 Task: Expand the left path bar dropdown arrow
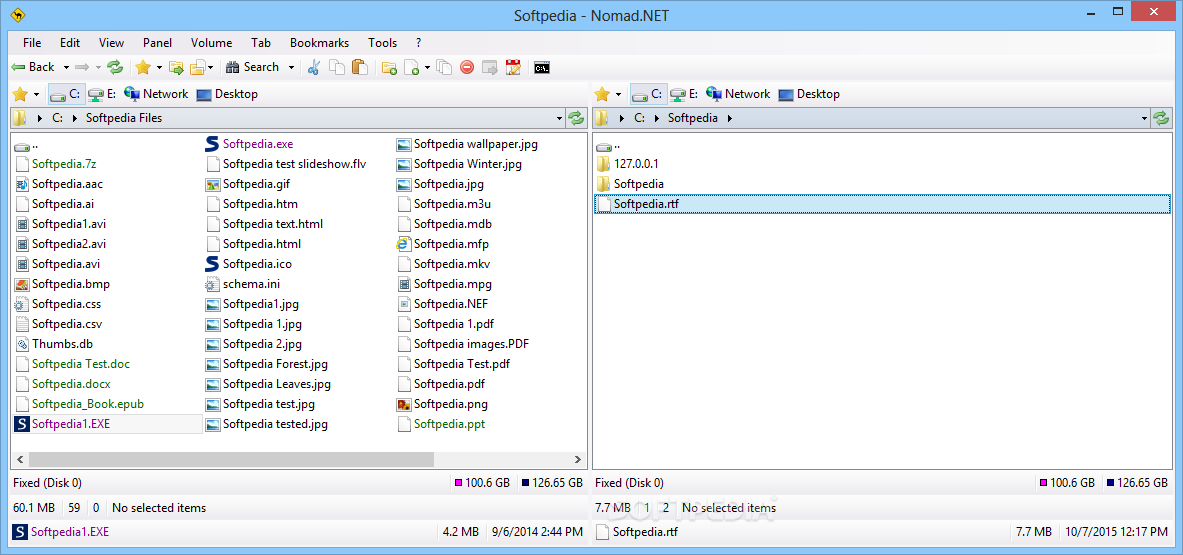[x=560, y=118]
